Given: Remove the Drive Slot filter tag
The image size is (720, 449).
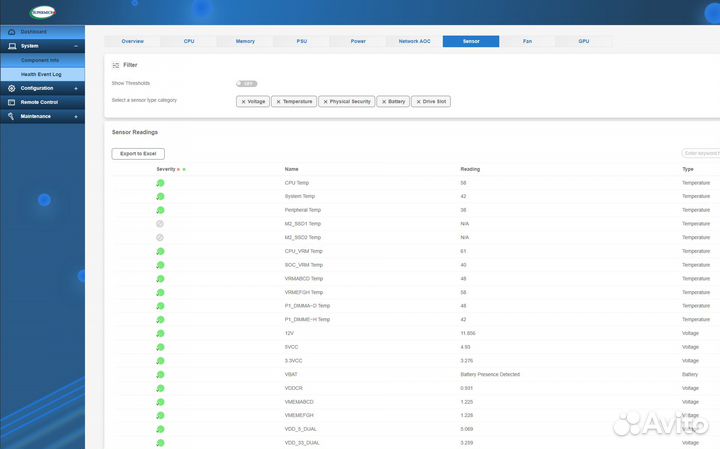Looking at the screenshot, I should (x=418, y=102).
